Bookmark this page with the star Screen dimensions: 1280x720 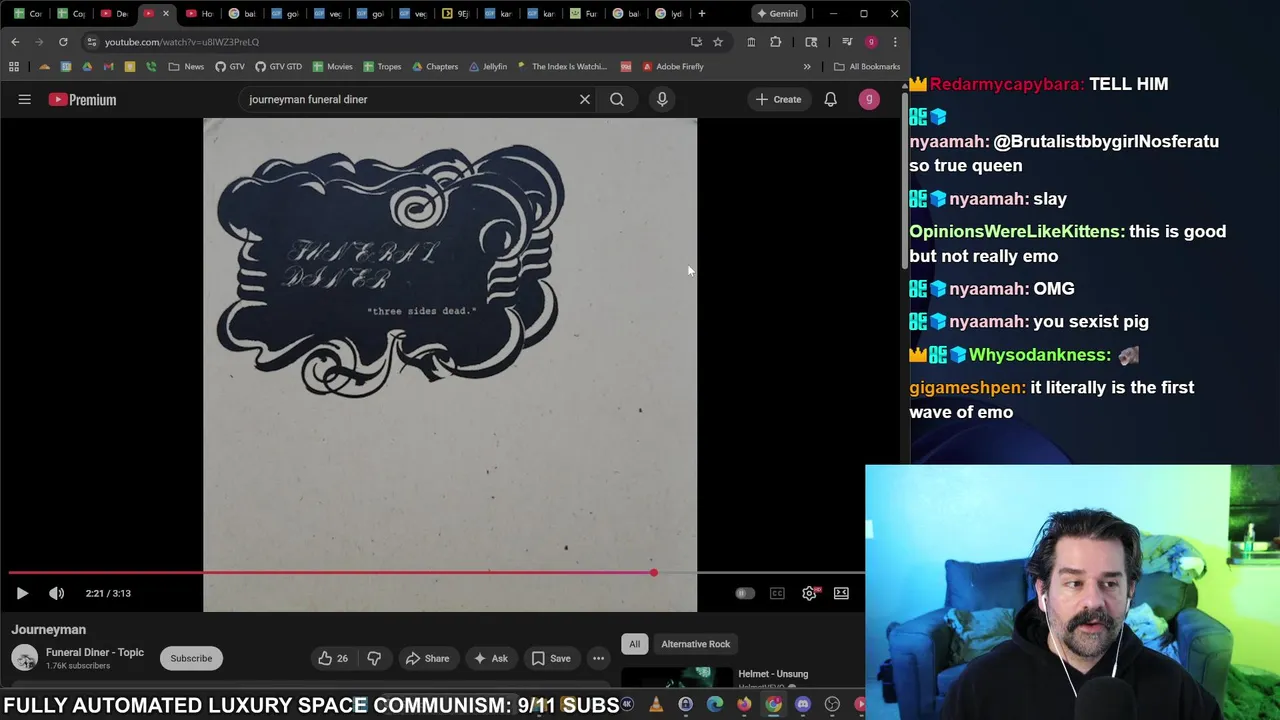tap(718, 42)
